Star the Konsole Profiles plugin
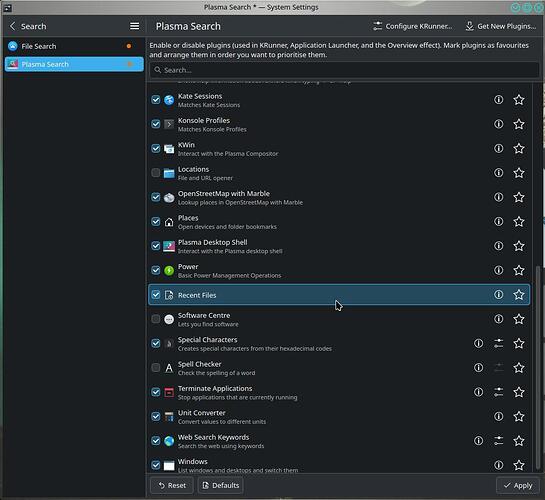Viewport: 545px width, 500px height. pos(519,124)
